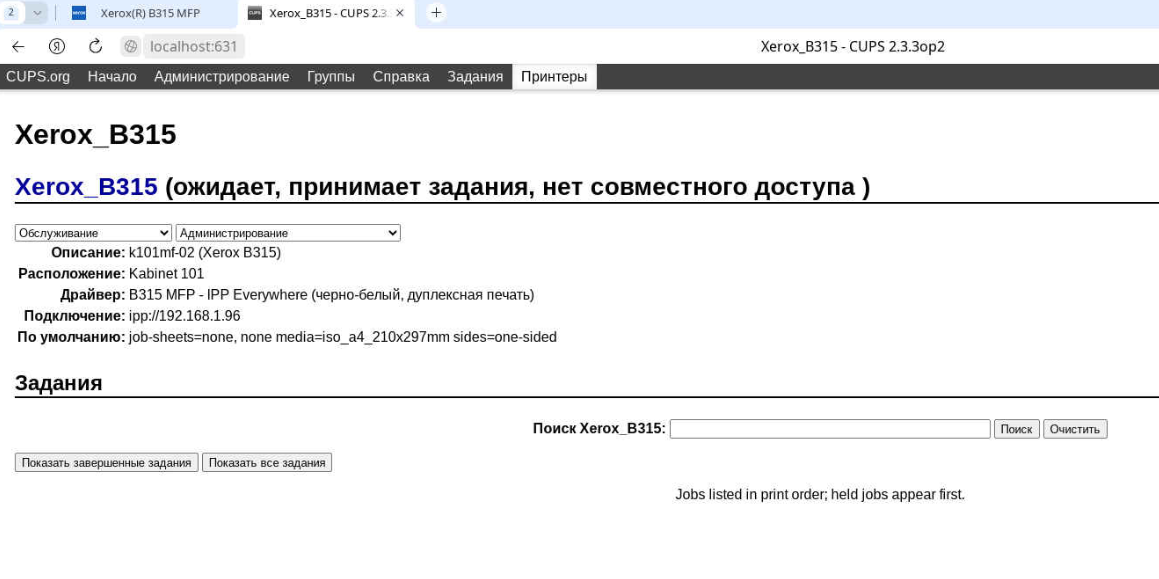Open the Справка menu item

coord(401,75)
